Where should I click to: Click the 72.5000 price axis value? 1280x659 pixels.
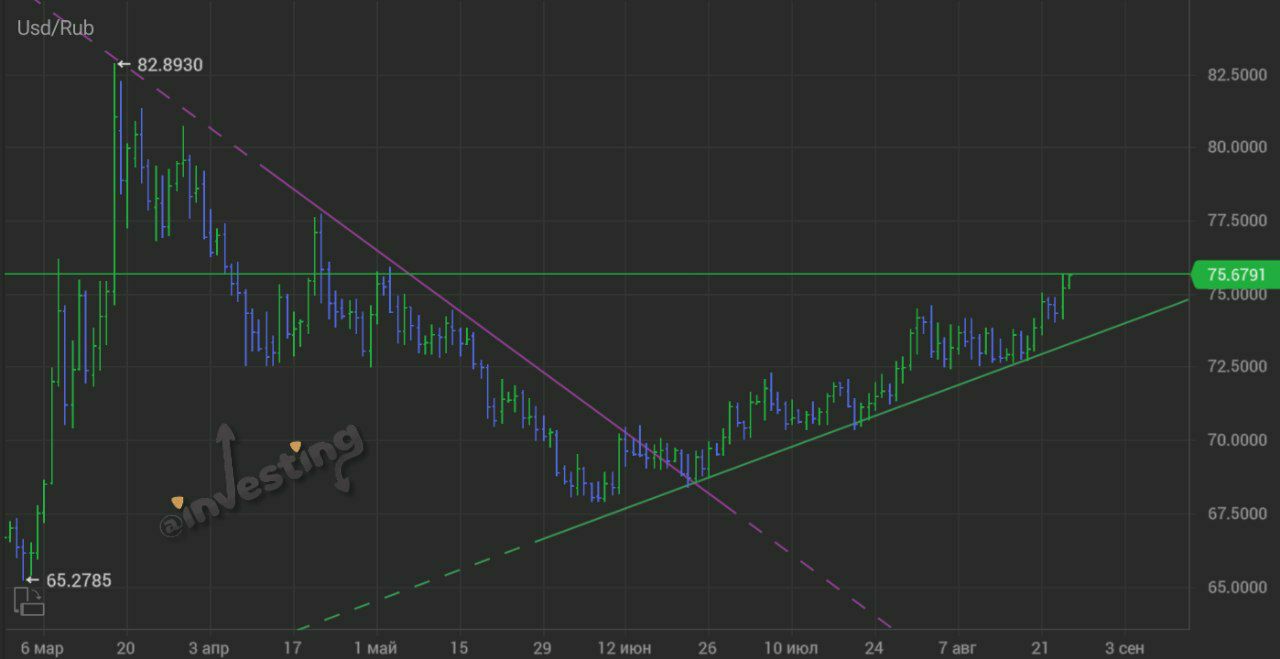pos(1237,367)
